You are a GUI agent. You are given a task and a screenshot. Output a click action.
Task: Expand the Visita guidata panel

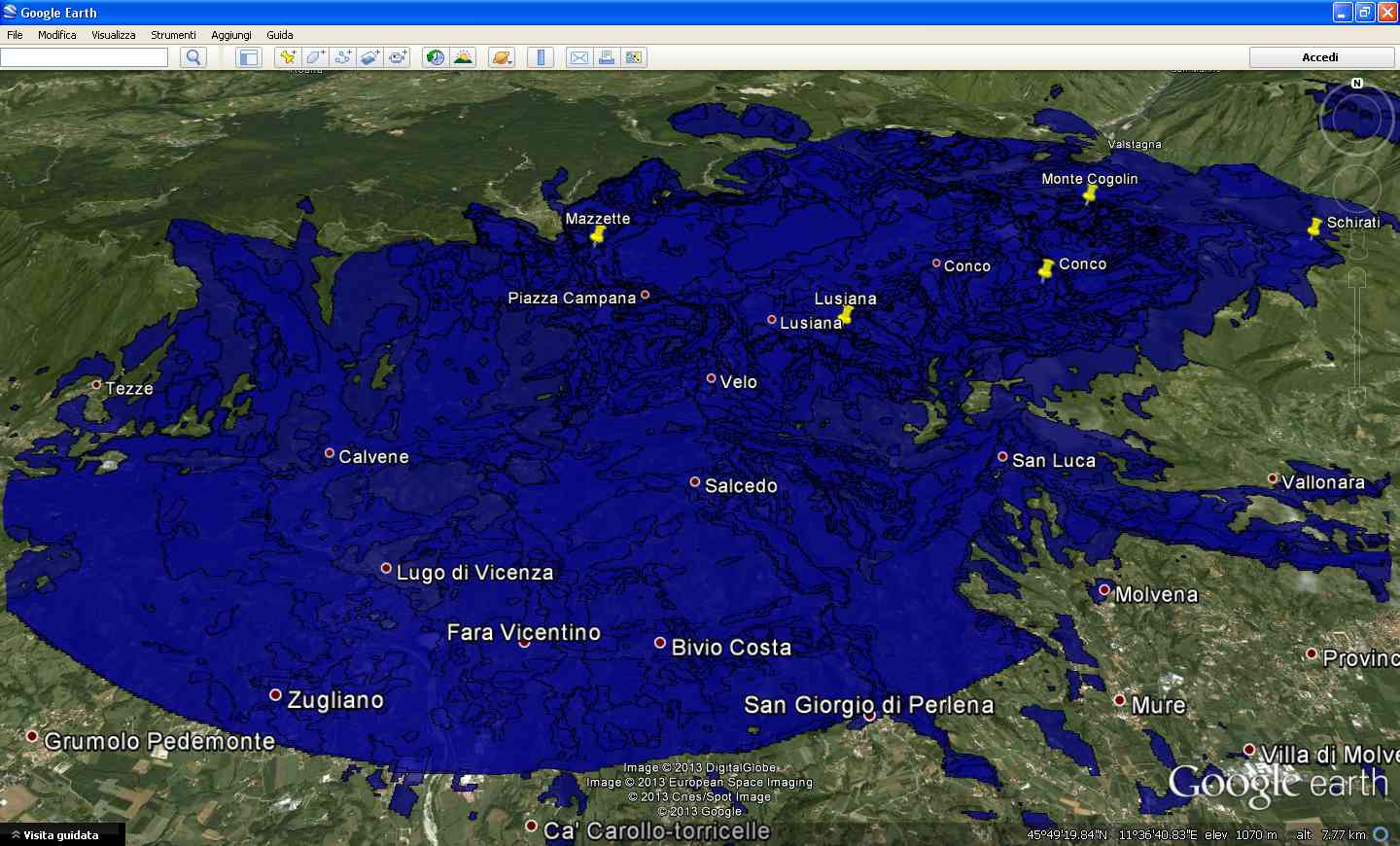pyautogui.click(x=62, y=835)
